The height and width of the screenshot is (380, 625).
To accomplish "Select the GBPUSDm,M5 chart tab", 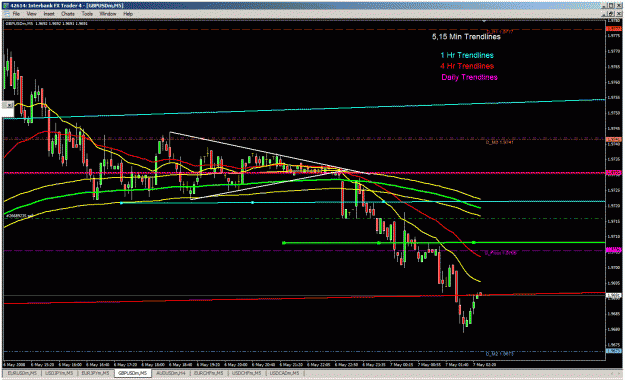I will (x=132, y=373).
